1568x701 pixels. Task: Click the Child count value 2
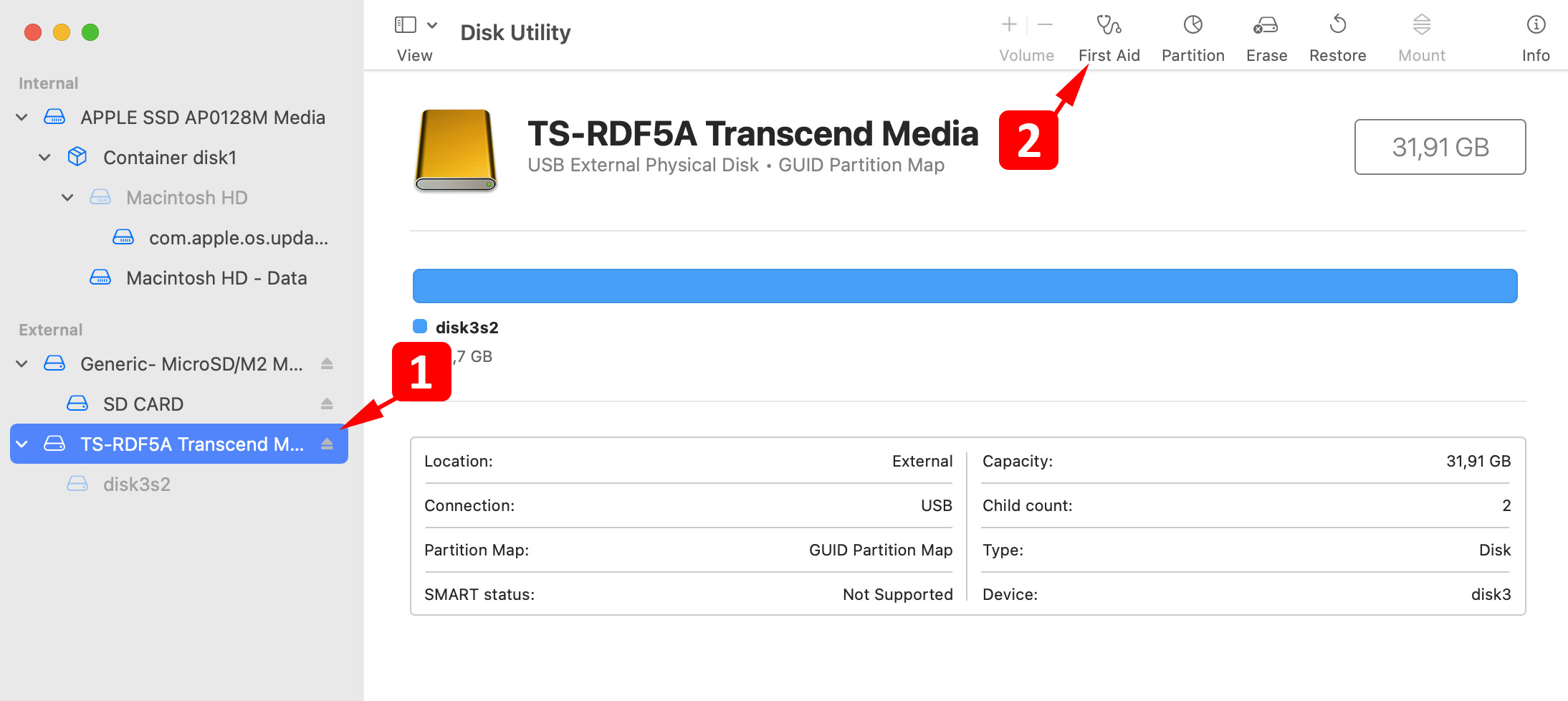pyautogui.click(x=1506, y=505)
